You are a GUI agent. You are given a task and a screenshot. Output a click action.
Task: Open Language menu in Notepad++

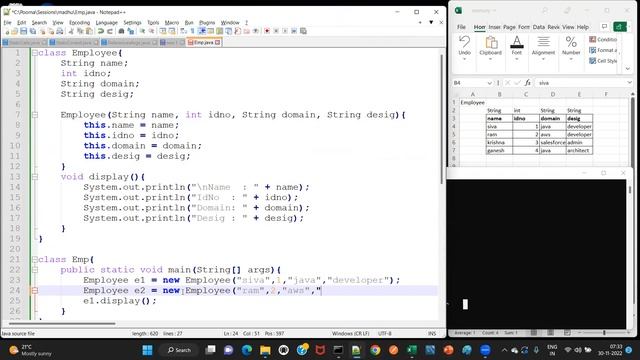[107, 22]
